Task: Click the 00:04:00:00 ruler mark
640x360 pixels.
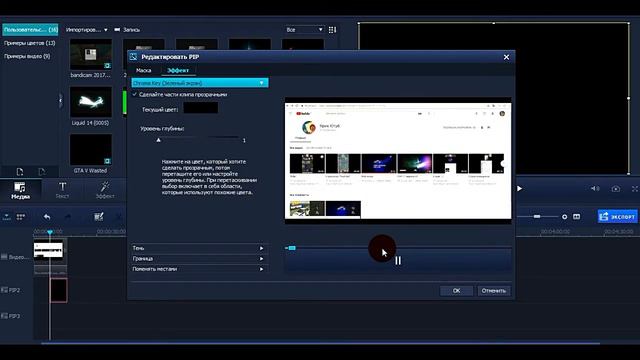Action: (x=555, y=231)
